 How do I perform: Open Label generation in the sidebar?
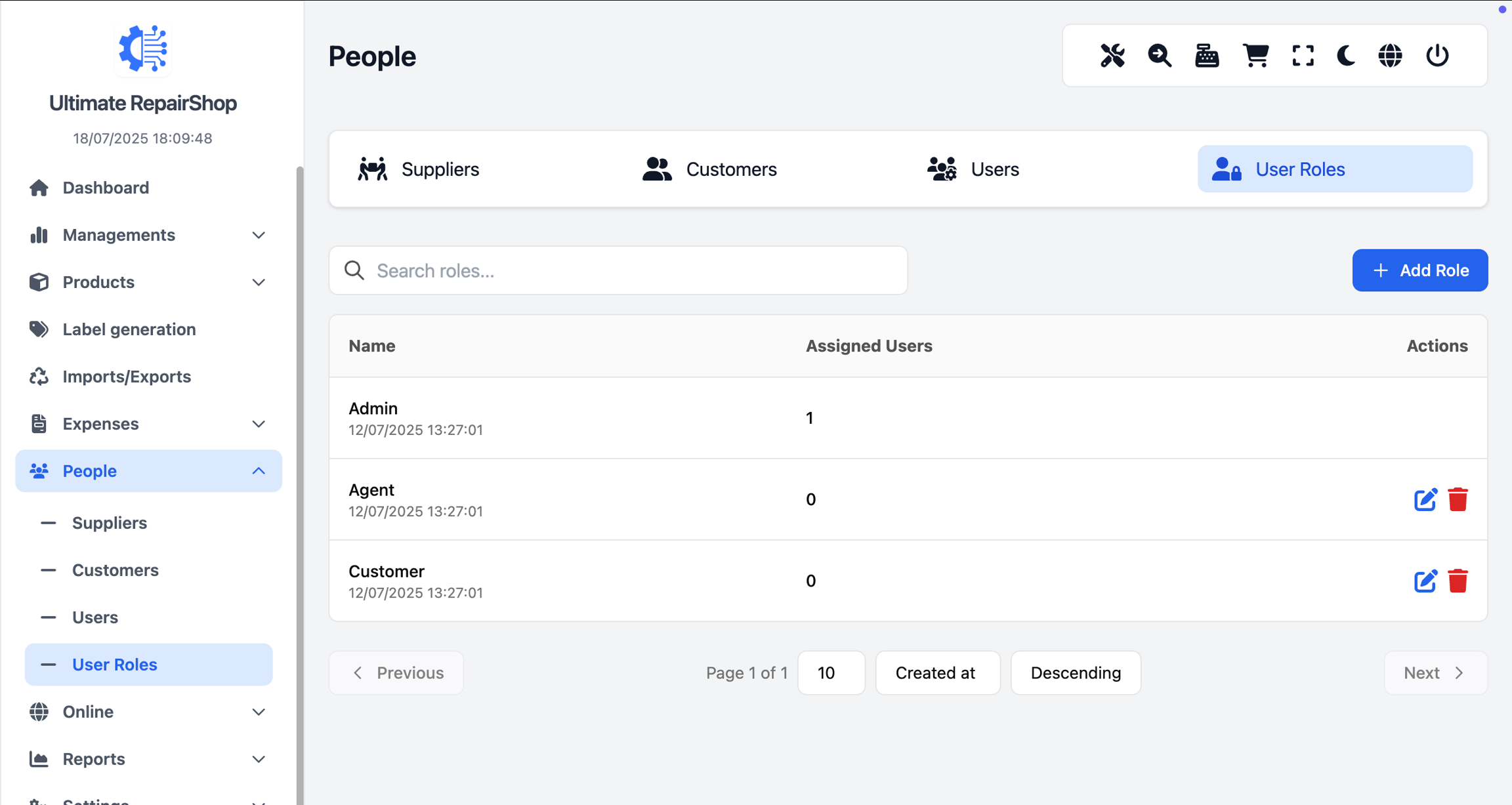(x=129, y=329)
